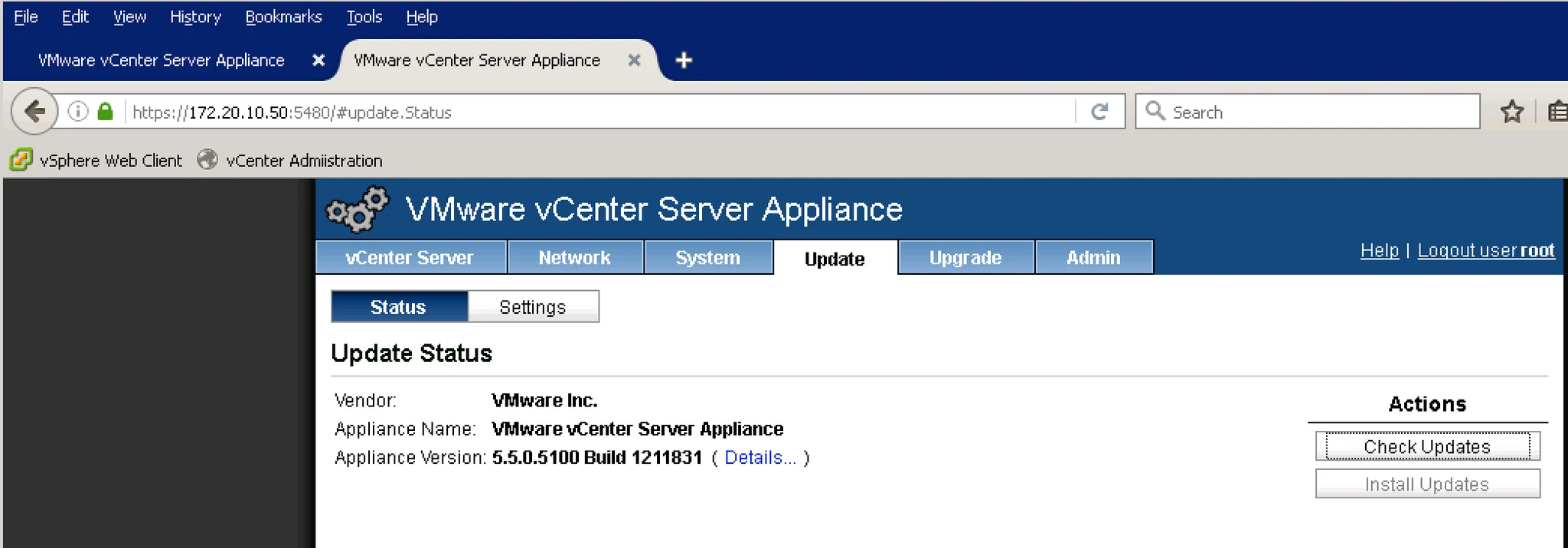Viewport: 1568px width, 548px height.
Task: Click the reload page icon
Action: [x=1099, y=112]
